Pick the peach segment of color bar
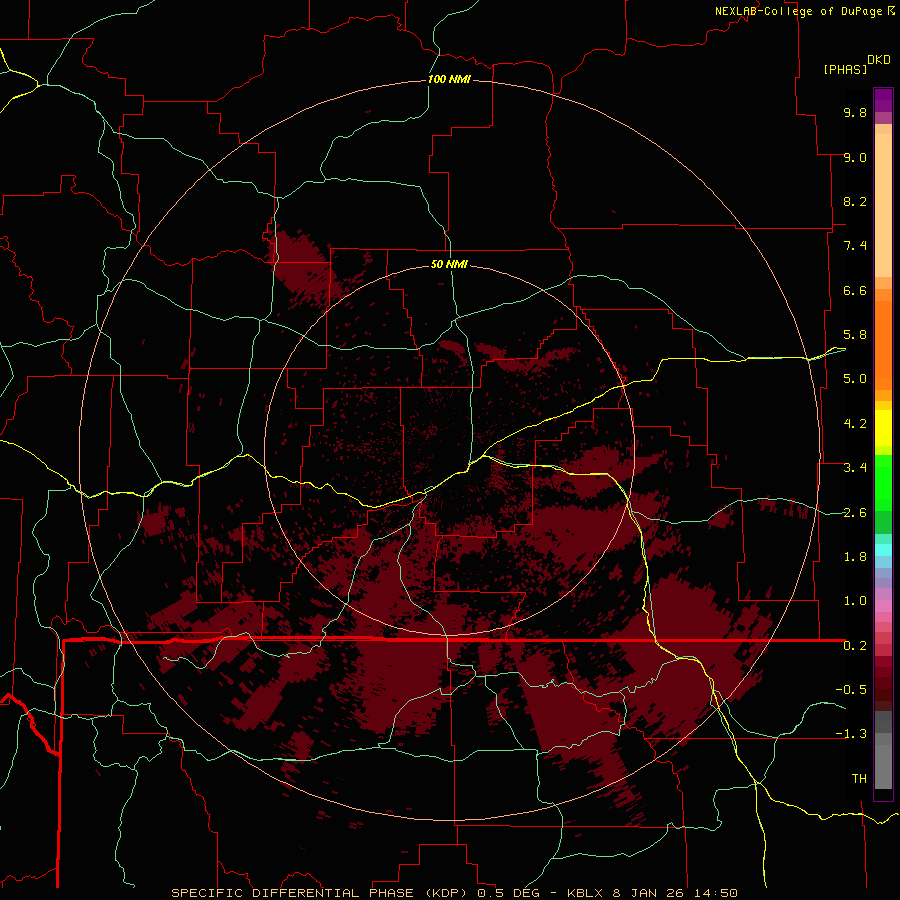The image size is (900, 900). [883, 207]
